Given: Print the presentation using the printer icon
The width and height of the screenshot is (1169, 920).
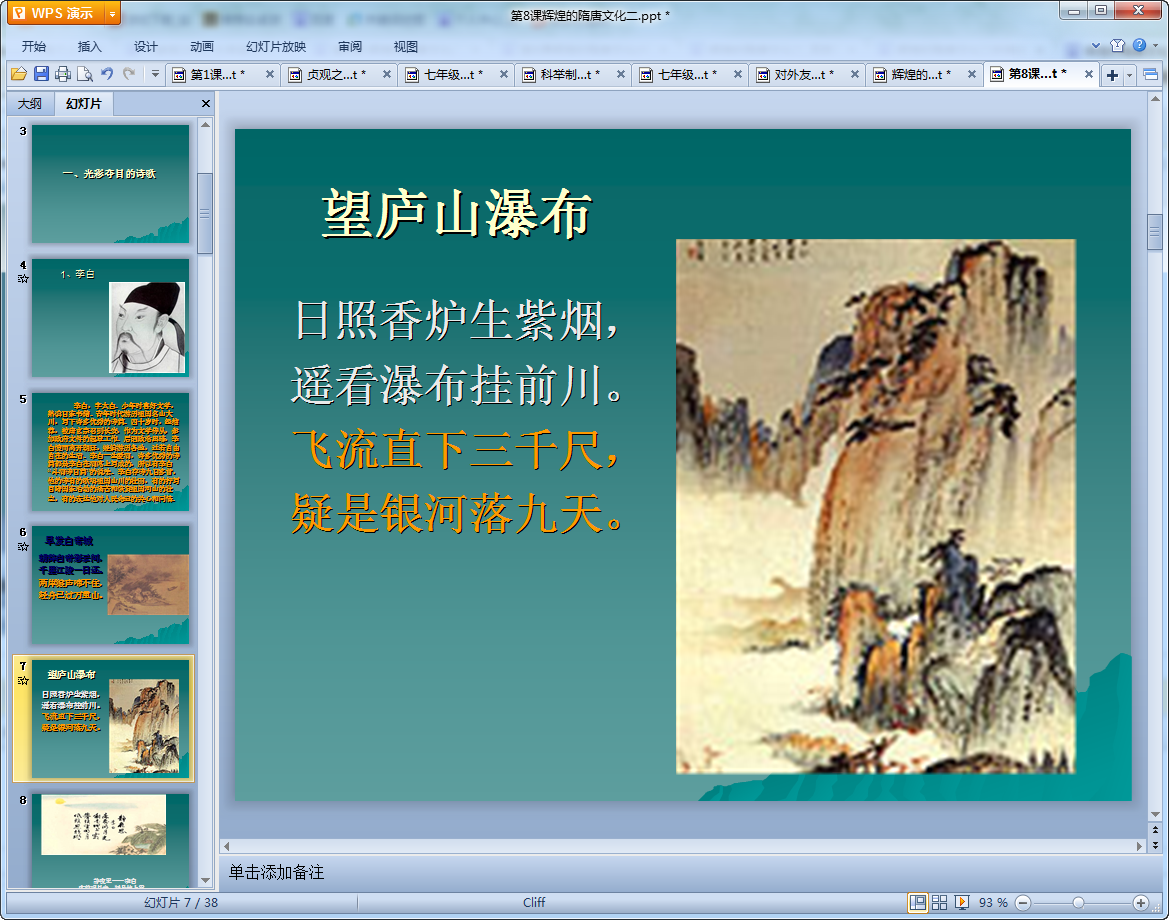Looking at the screenshot, I should click(63, 74).
